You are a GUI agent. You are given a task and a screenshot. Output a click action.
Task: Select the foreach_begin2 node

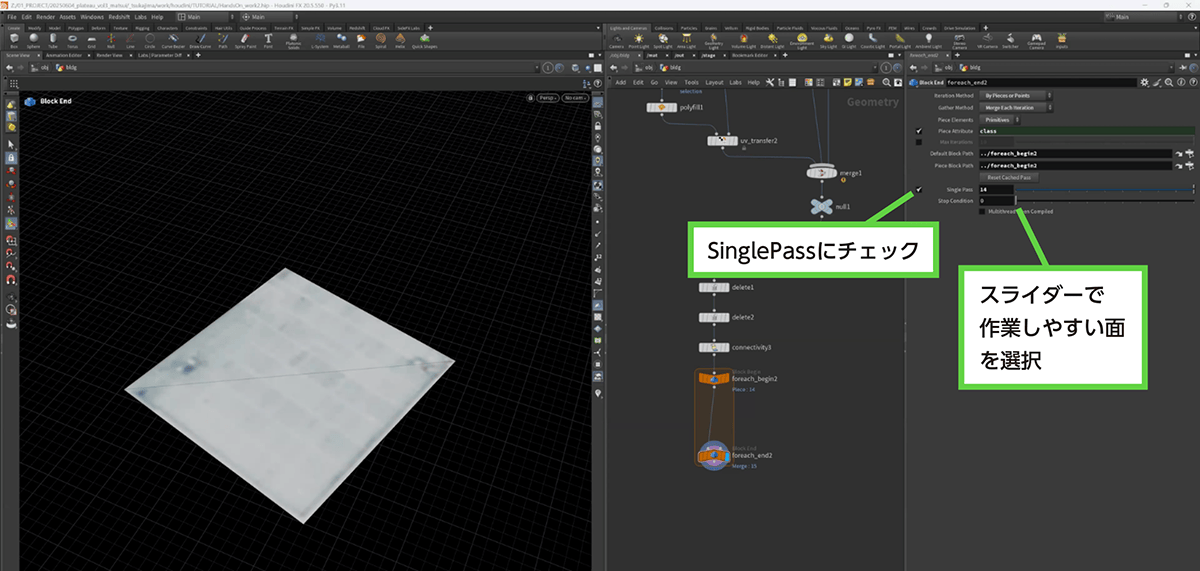(x=712, y=379)
